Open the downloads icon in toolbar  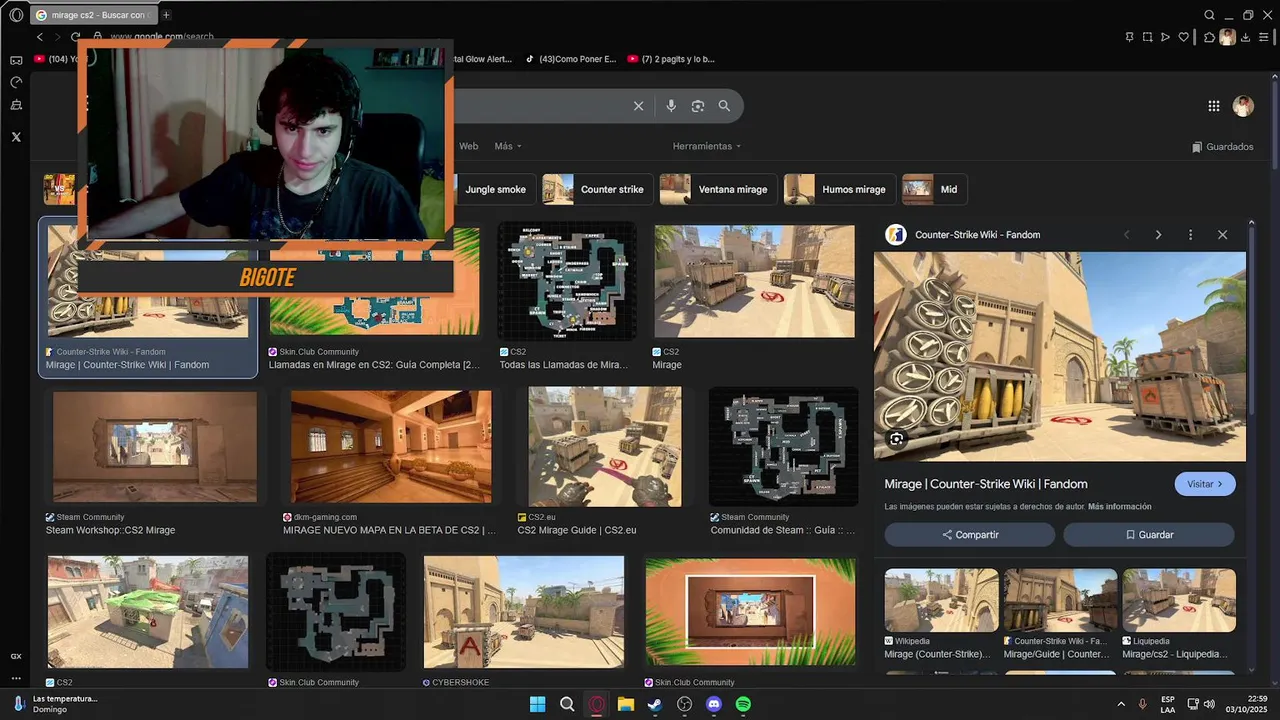[x=1245, y=37]
